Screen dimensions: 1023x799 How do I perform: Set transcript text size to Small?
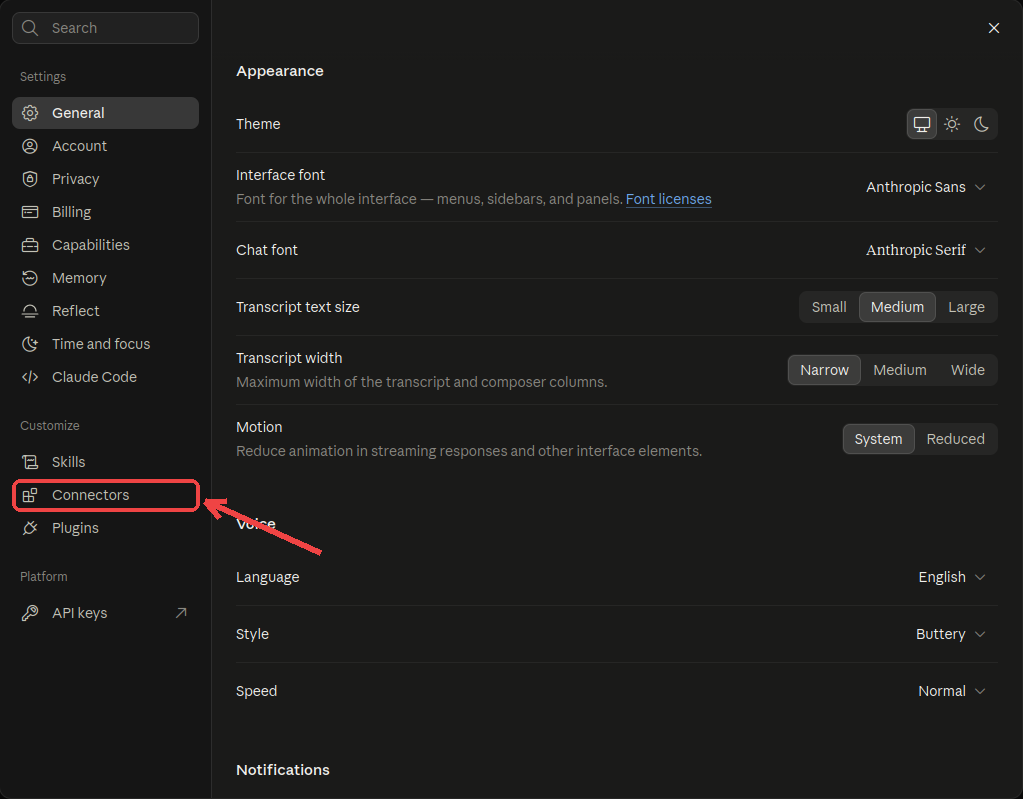[x=829, y=307]
